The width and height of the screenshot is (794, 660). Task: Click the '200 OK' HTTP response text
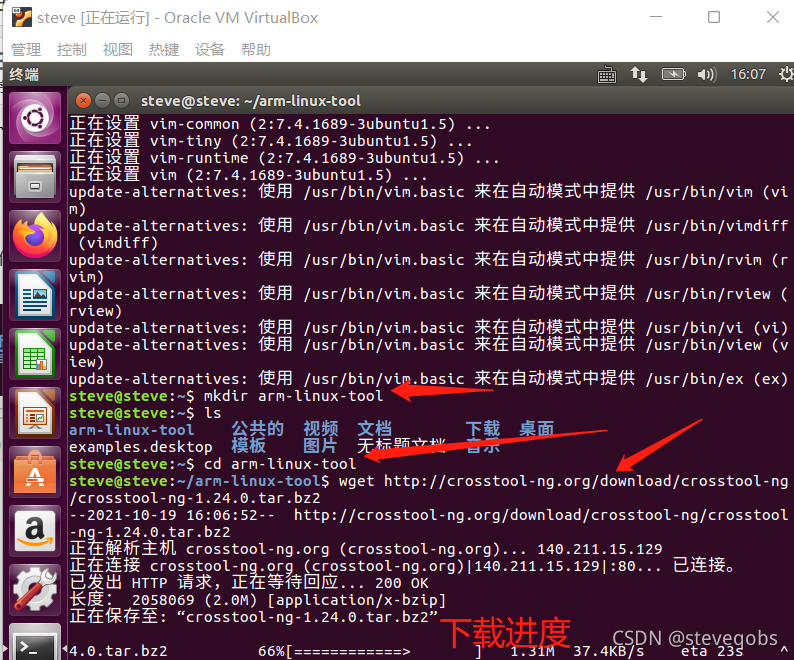coord(402,583)
